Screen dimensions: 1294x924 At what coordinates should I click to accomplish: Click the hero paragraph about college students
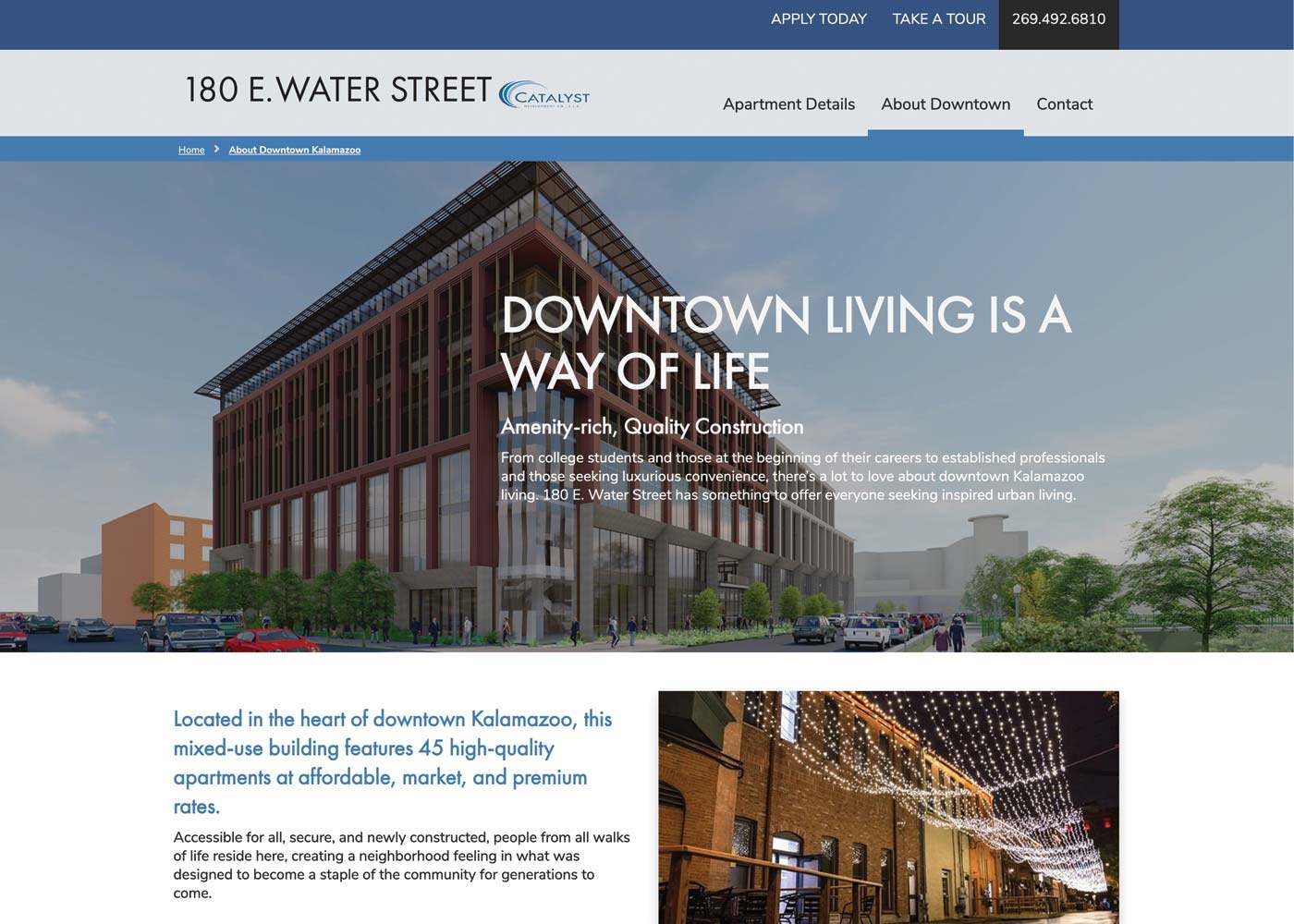point(802,477)
